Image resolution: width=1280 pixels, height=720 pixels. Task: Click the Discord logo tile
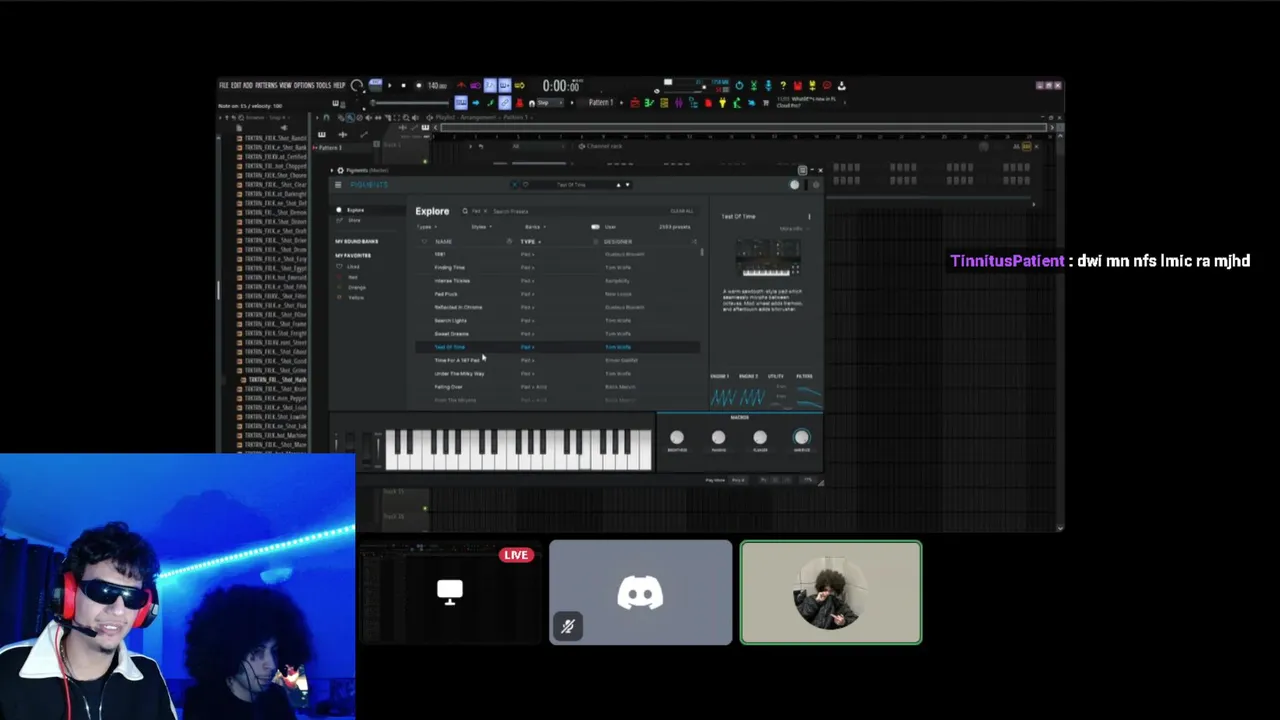pos(640,593)
